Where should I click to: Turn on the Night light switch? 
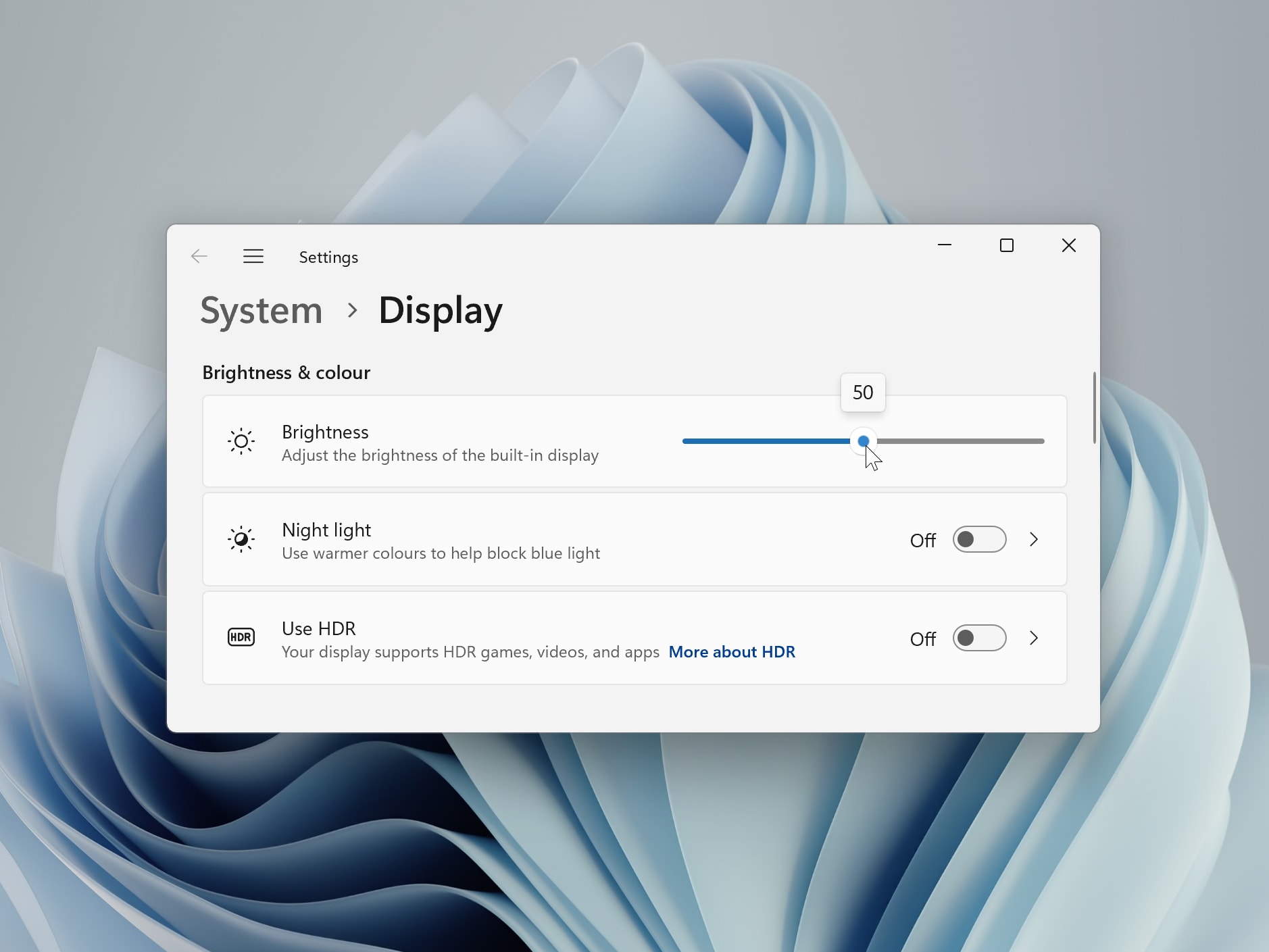click(979, 538)
